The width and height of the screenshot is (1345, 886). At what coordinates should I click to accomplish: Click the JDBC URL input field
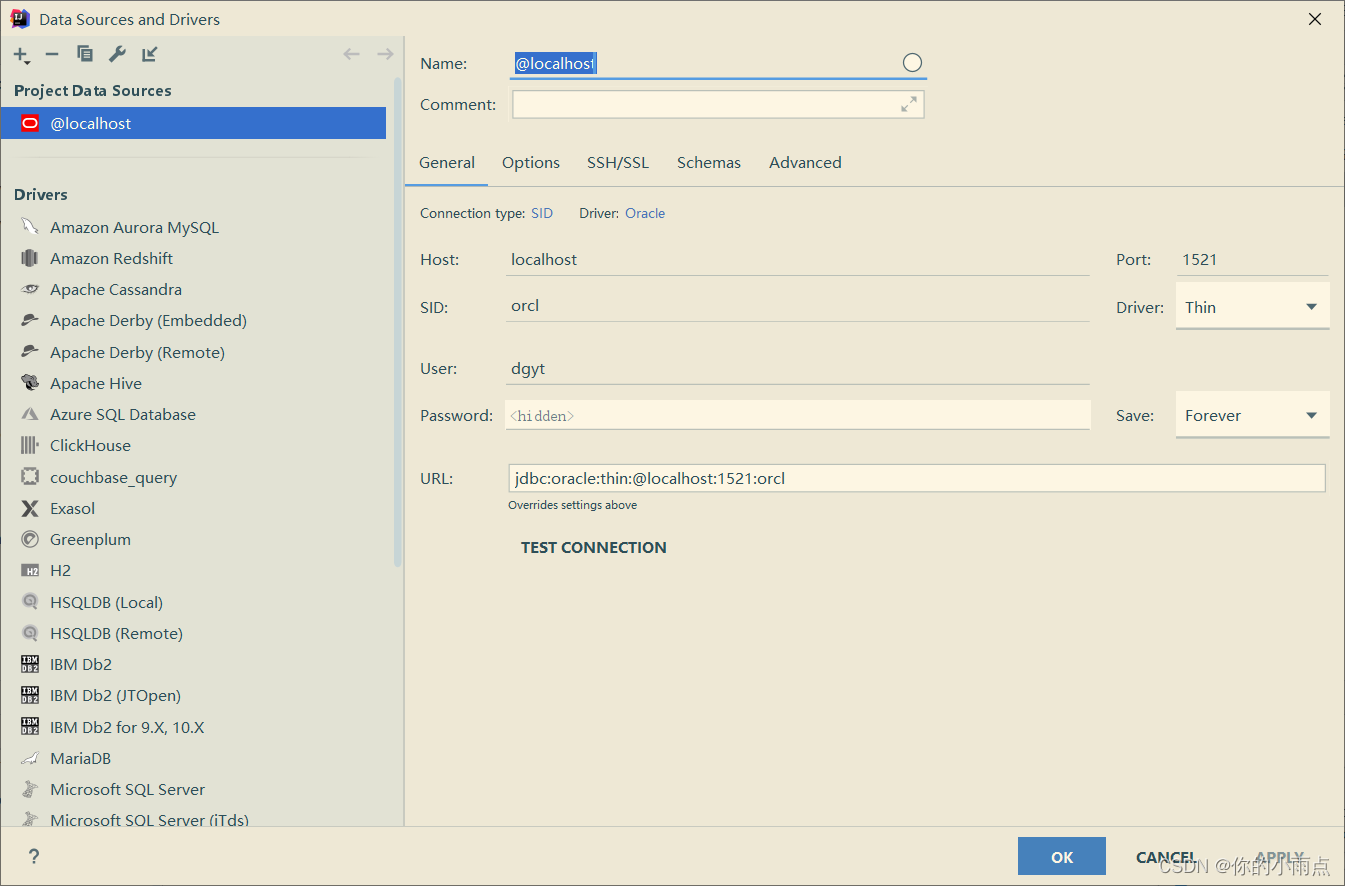917,478
